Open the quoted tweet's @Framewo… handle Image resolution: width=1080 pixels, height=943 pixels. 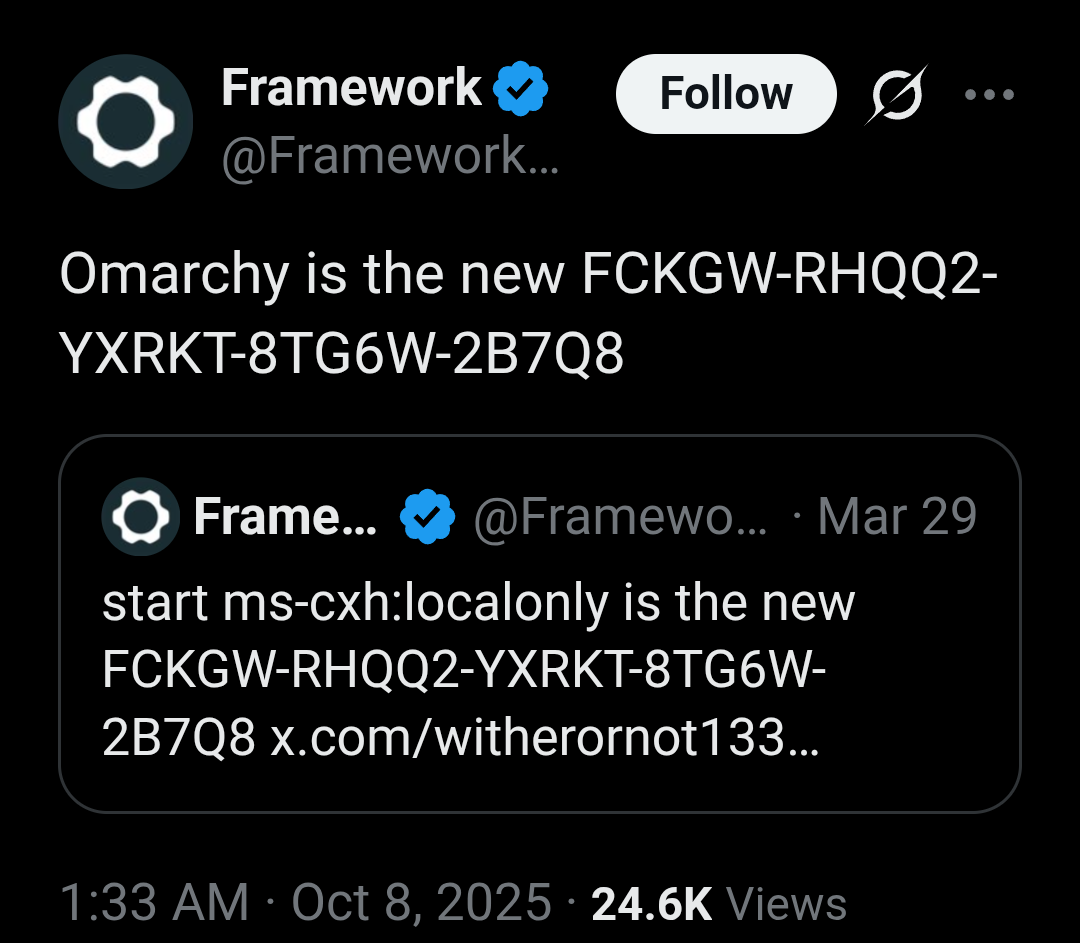point(620,517)
